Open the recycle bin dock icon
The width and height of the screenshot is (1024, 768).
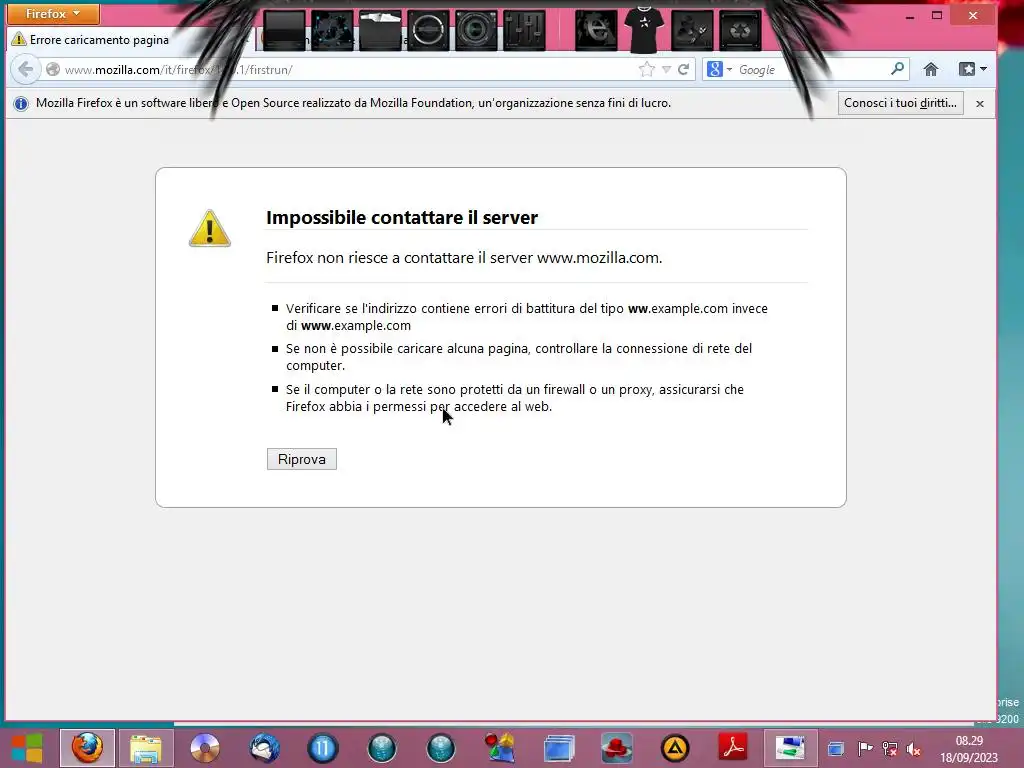740,30
